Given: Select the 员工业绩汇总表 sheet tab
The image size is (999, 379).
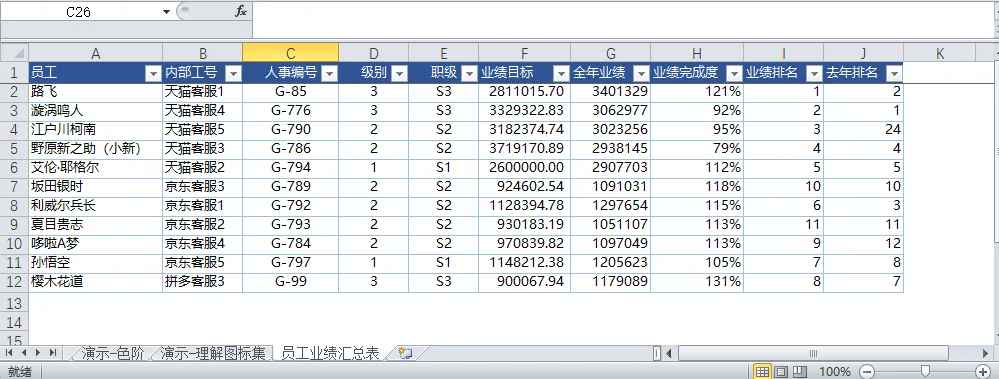Looking at the screenshot, I should pyautogui.click(x=331, y=353).
